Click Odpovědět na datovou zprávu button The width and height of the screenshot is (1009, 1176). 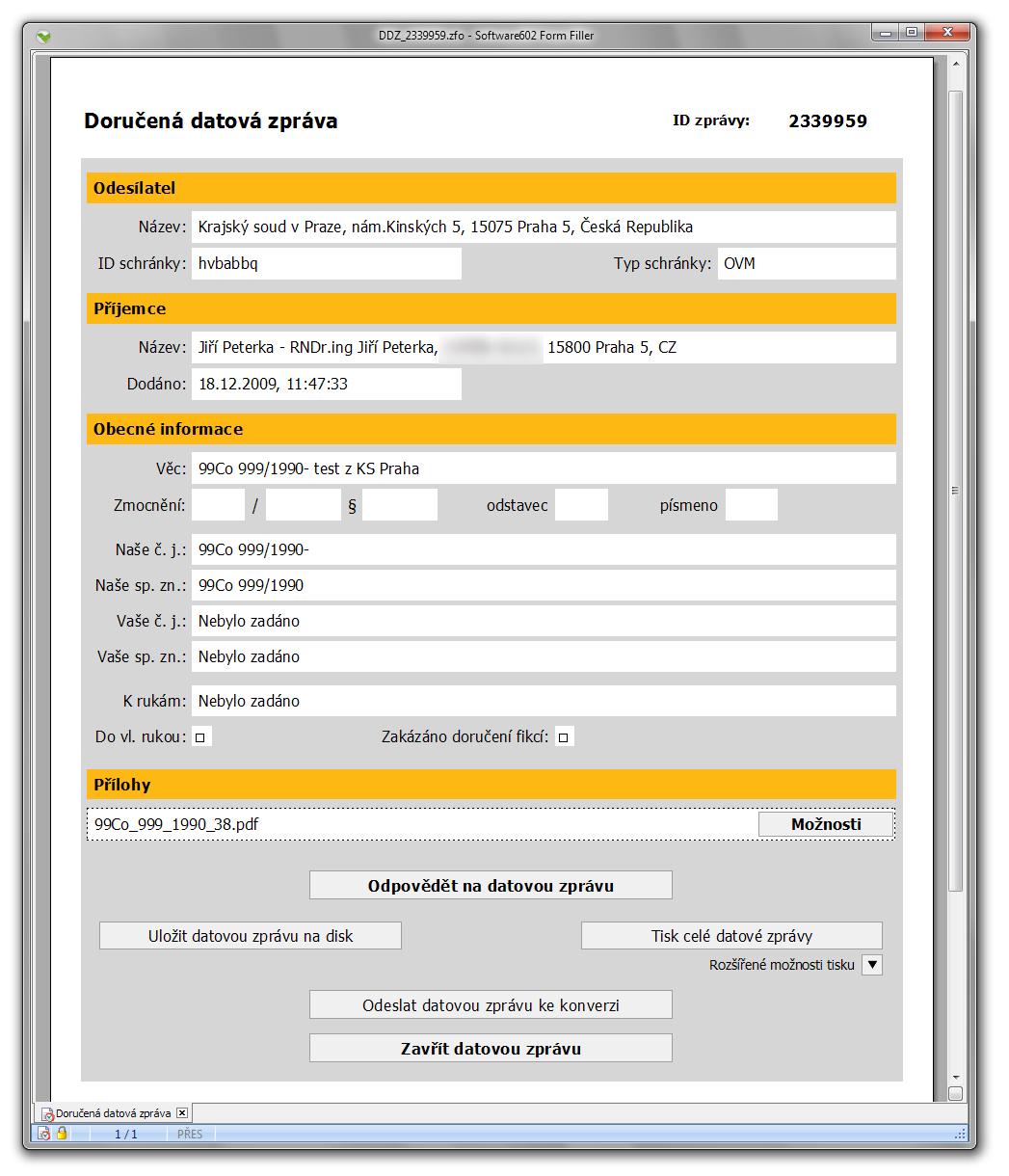pyautogui.click(x=491, y=886)
